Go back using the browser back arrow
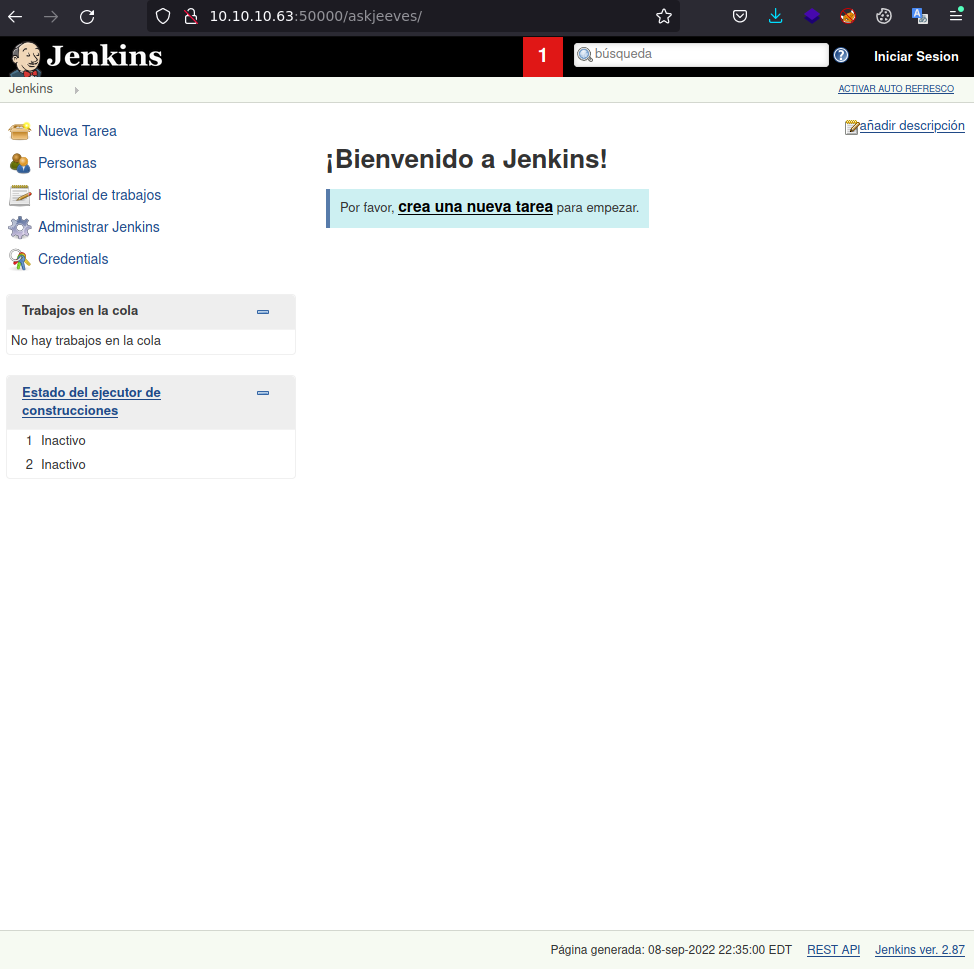This screenshot has height=969, width=974. [x=16, y=17]
